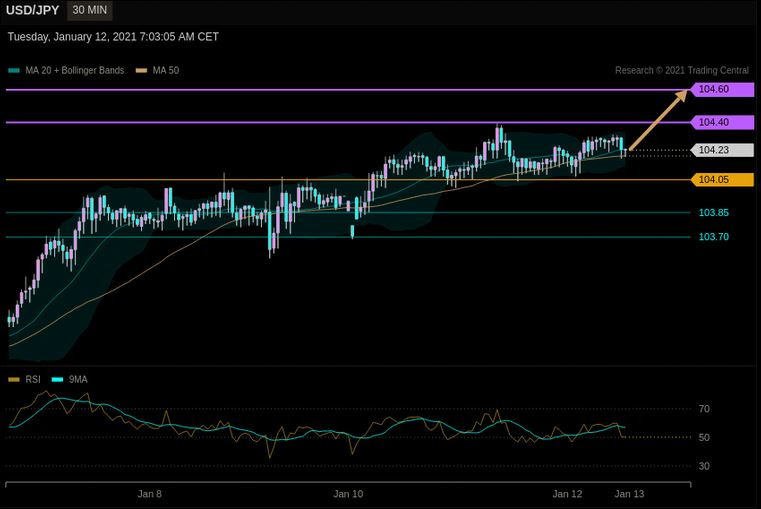Click the 'MA 20 + Bollinger Bands' legend label
Screen dimensions: 761x509
[75, 70]
